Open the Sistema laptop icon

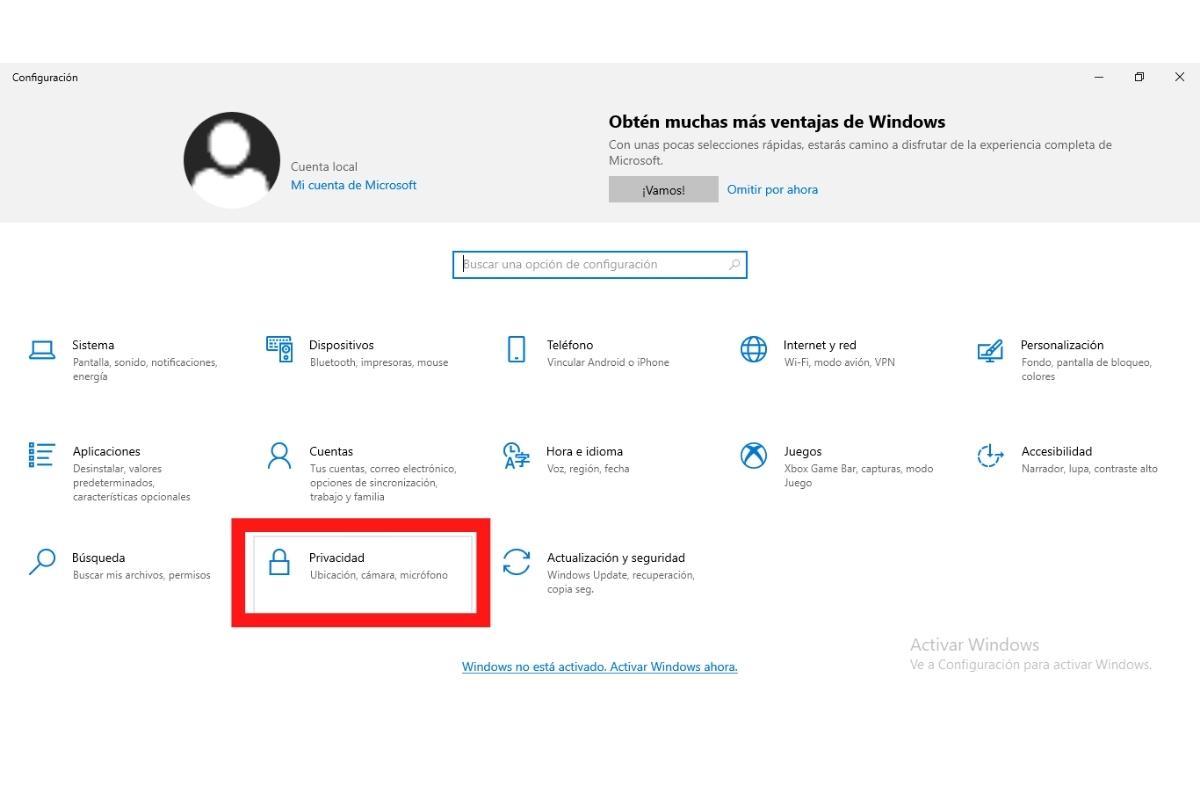(42, 349)
